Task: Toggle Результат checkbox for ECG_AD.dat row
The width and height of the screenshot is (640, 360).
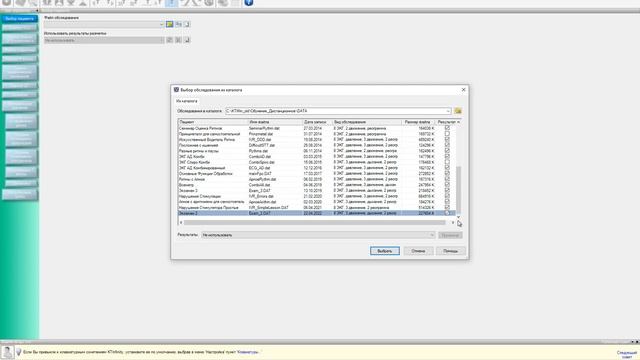Action: coord(447,168)
